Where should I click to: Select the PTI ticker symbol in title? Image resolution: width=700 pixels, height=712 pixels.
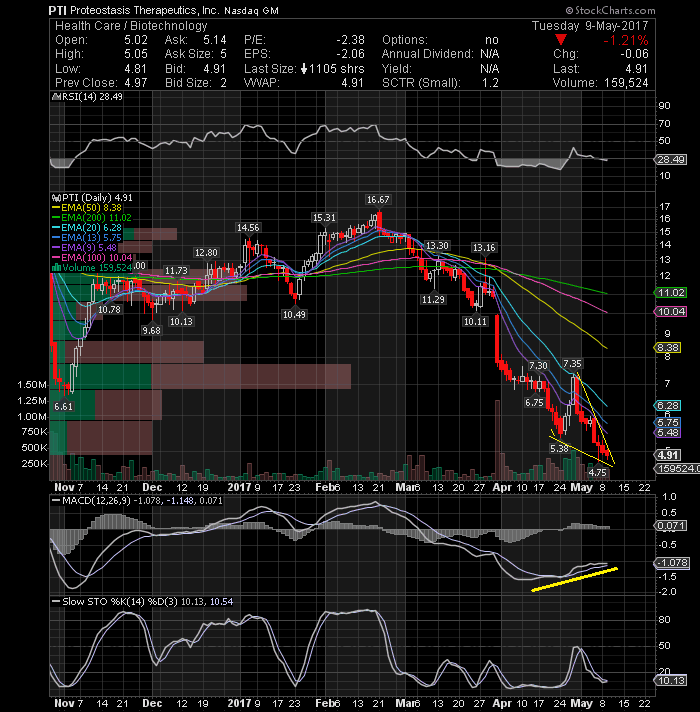pos(58,10)
